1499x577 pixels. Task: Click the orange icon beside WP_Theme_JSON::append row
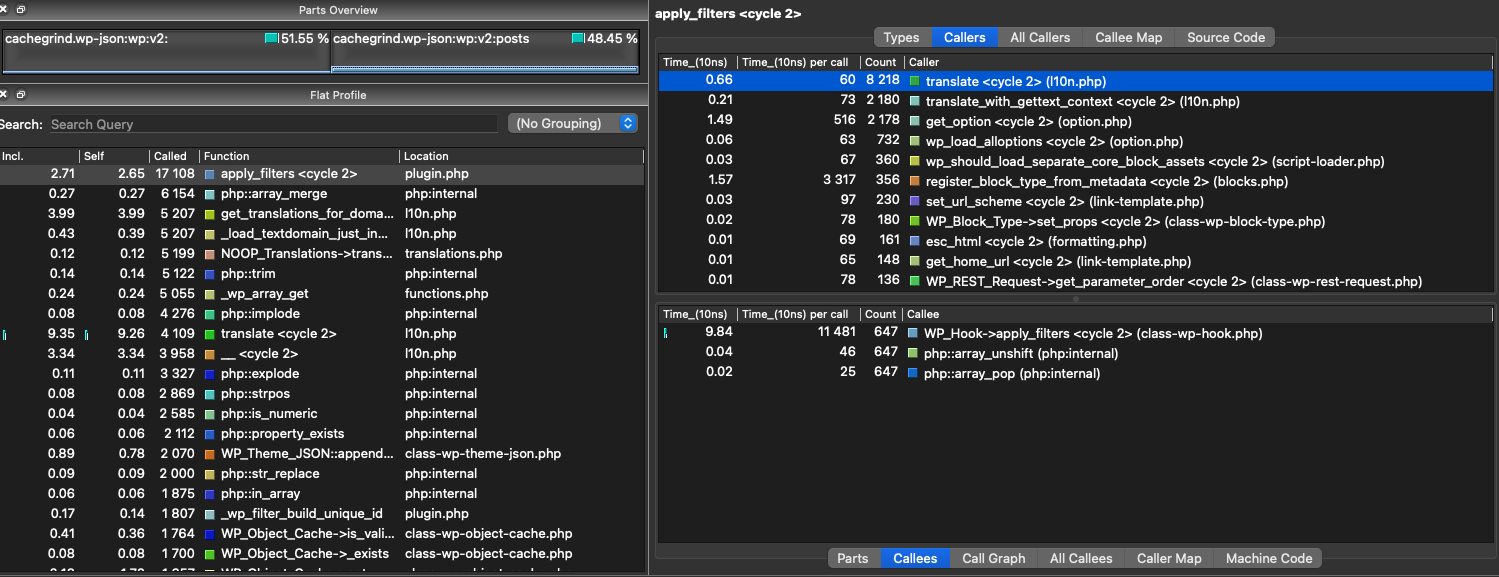click(x=207, y=453)
